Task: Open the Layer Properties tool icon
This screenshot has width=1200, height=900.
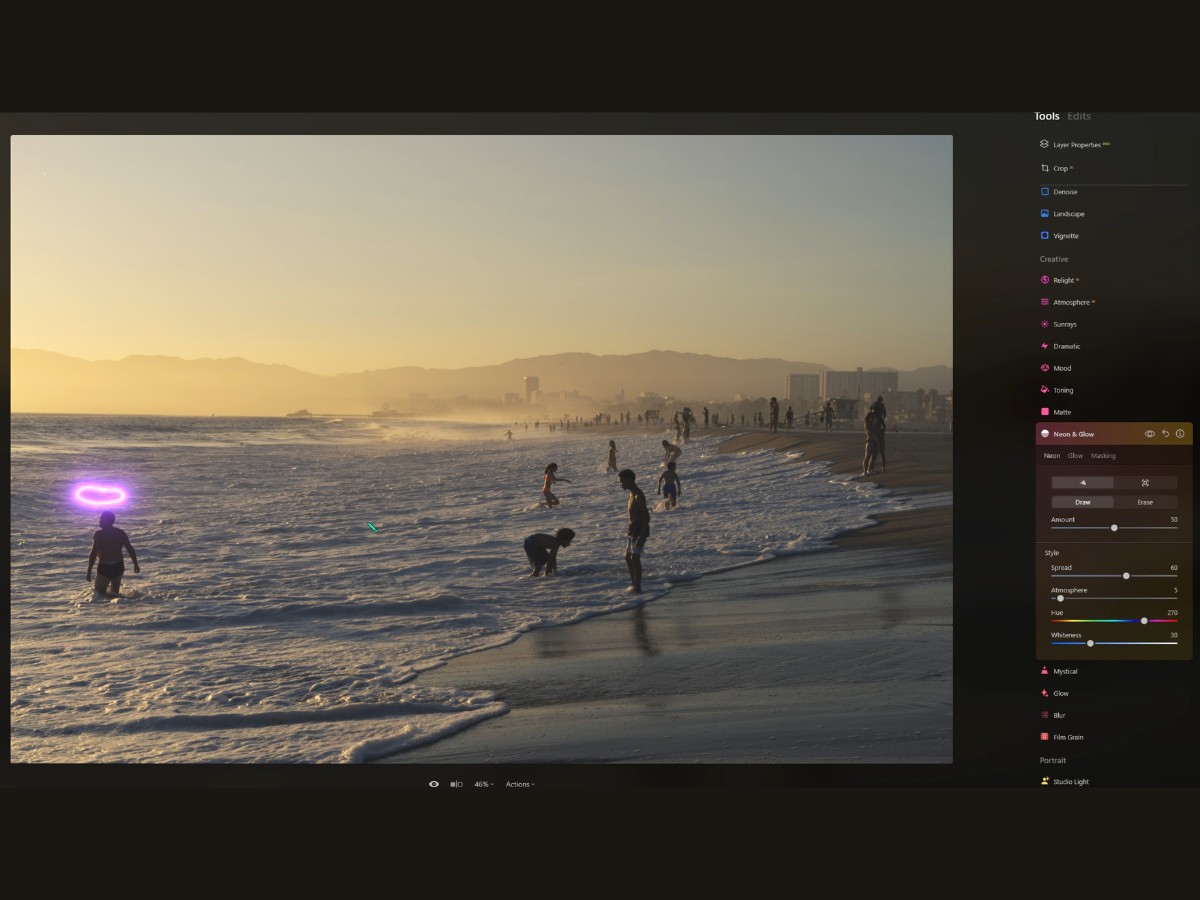Action: click(x=1044, y=144)
